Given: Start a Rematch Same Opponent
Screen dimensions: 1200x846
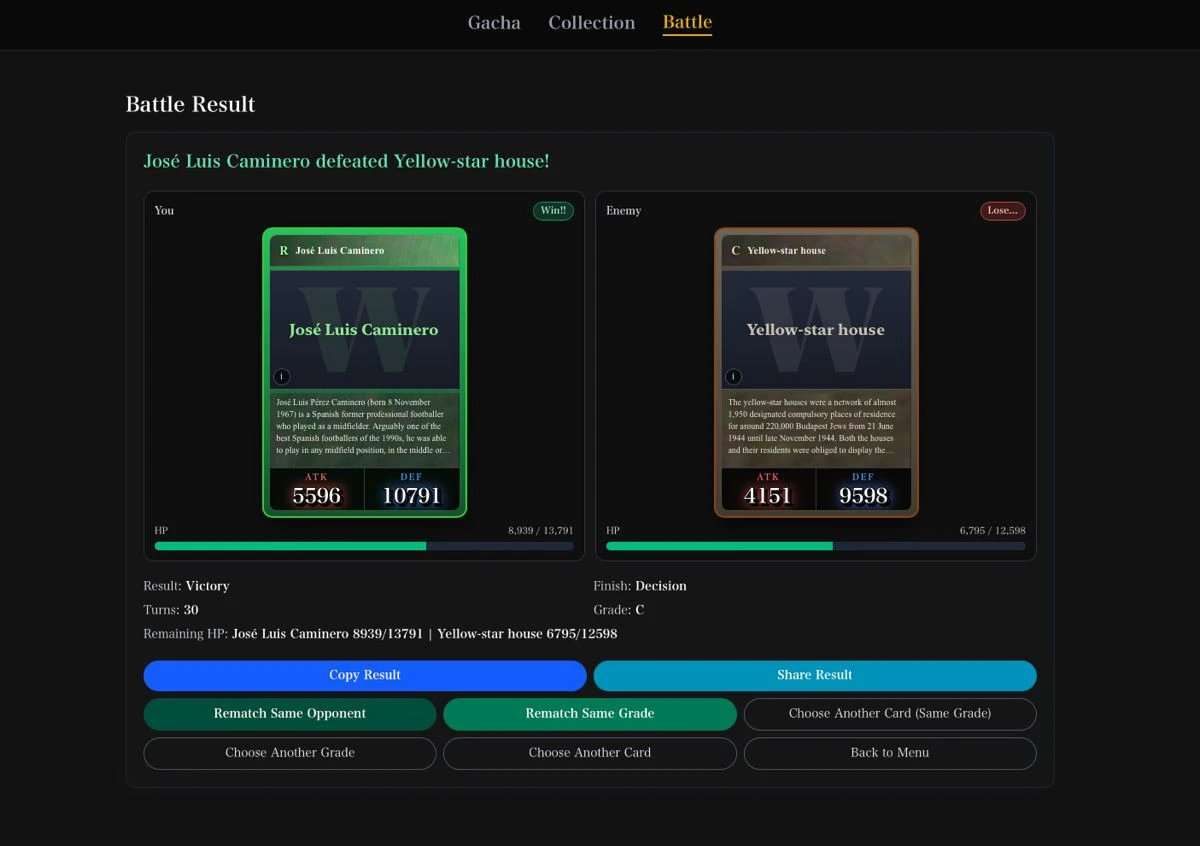Looking at the screenshot, I should (290, 714).
